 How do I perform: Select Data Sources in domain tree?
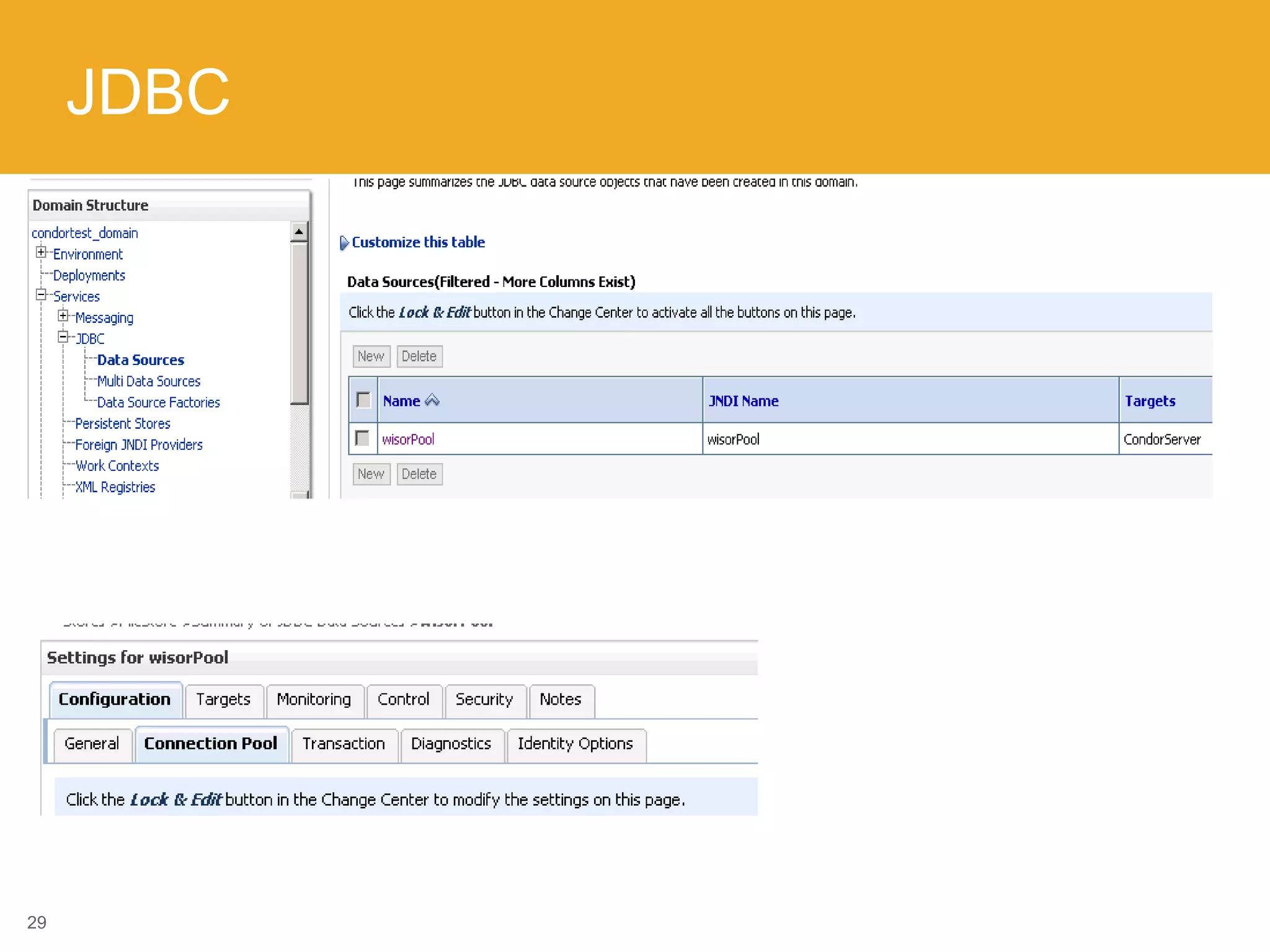[x=141, y=360]
